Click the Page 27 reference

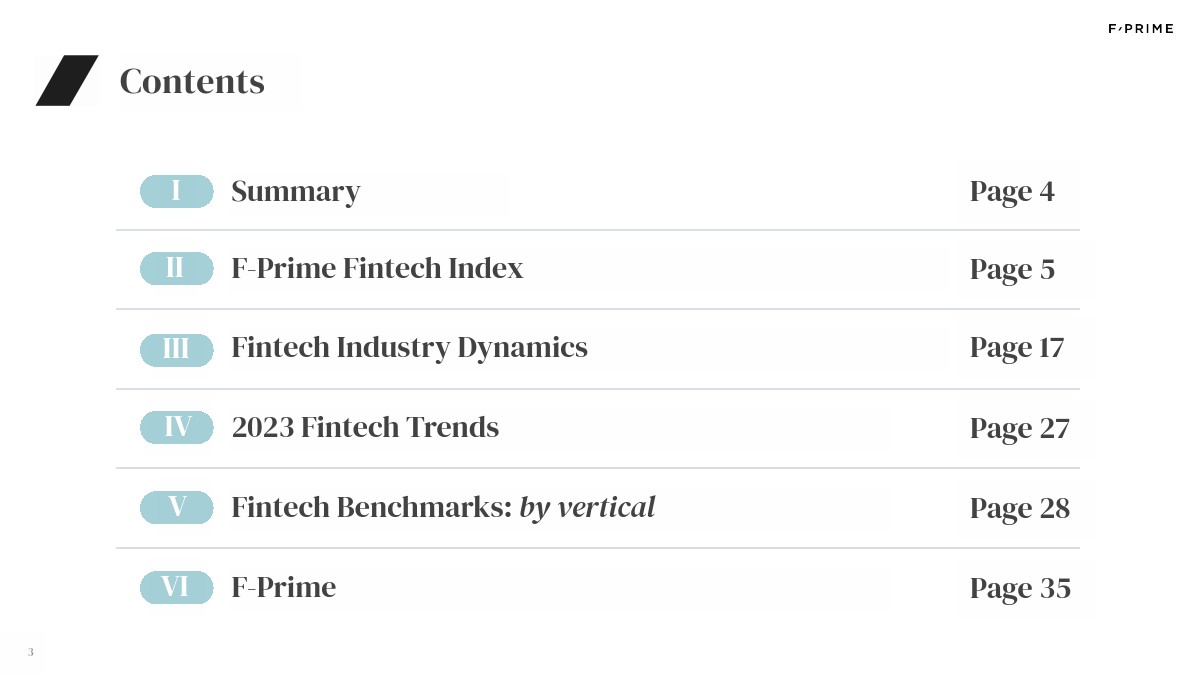pyautogui.click(x=1019, y=428)
